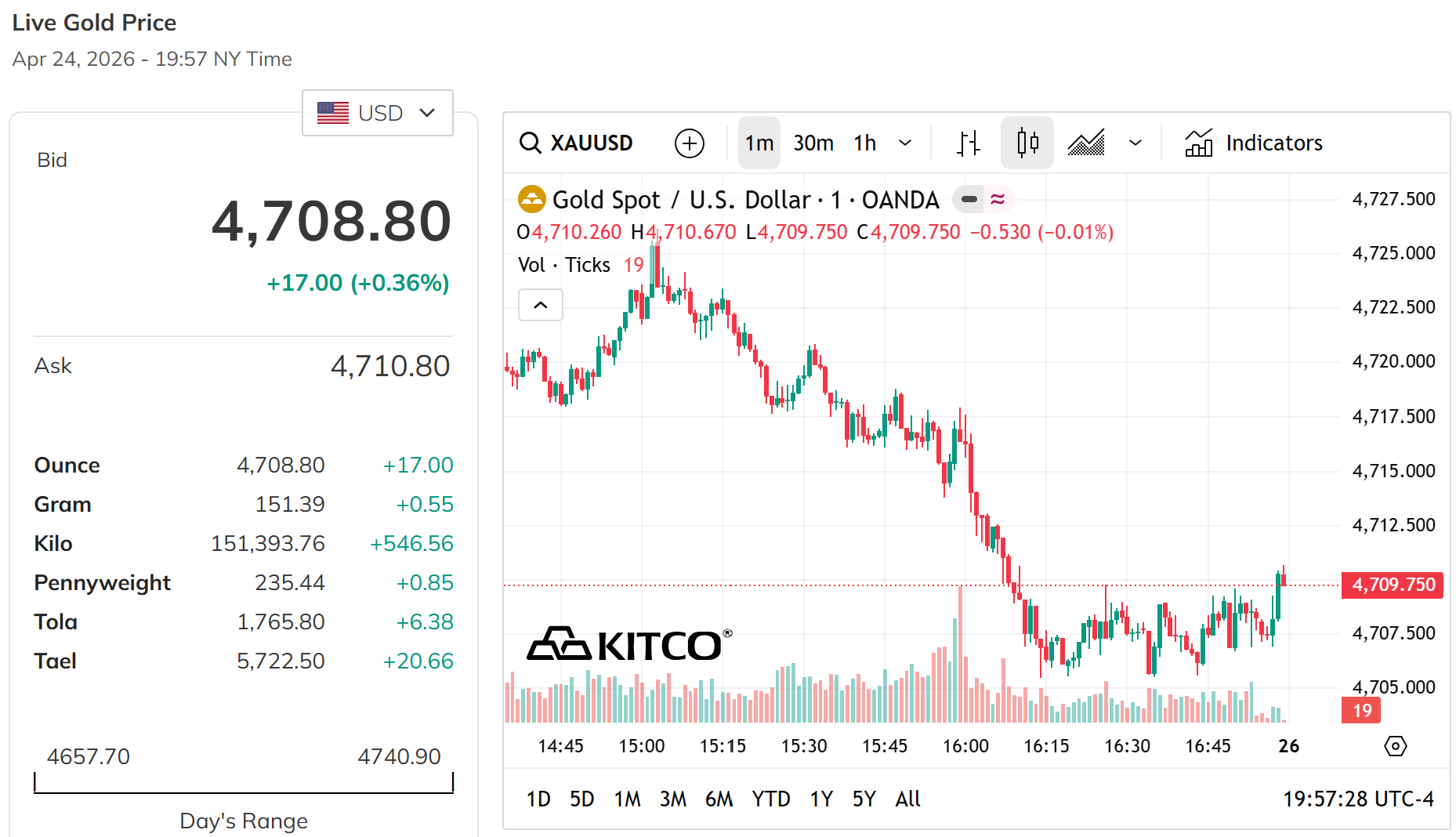Viewport: 1456px width, 837px height.
Task: Click the compare or add symbol plus icon
Action: tap(689, 143)
